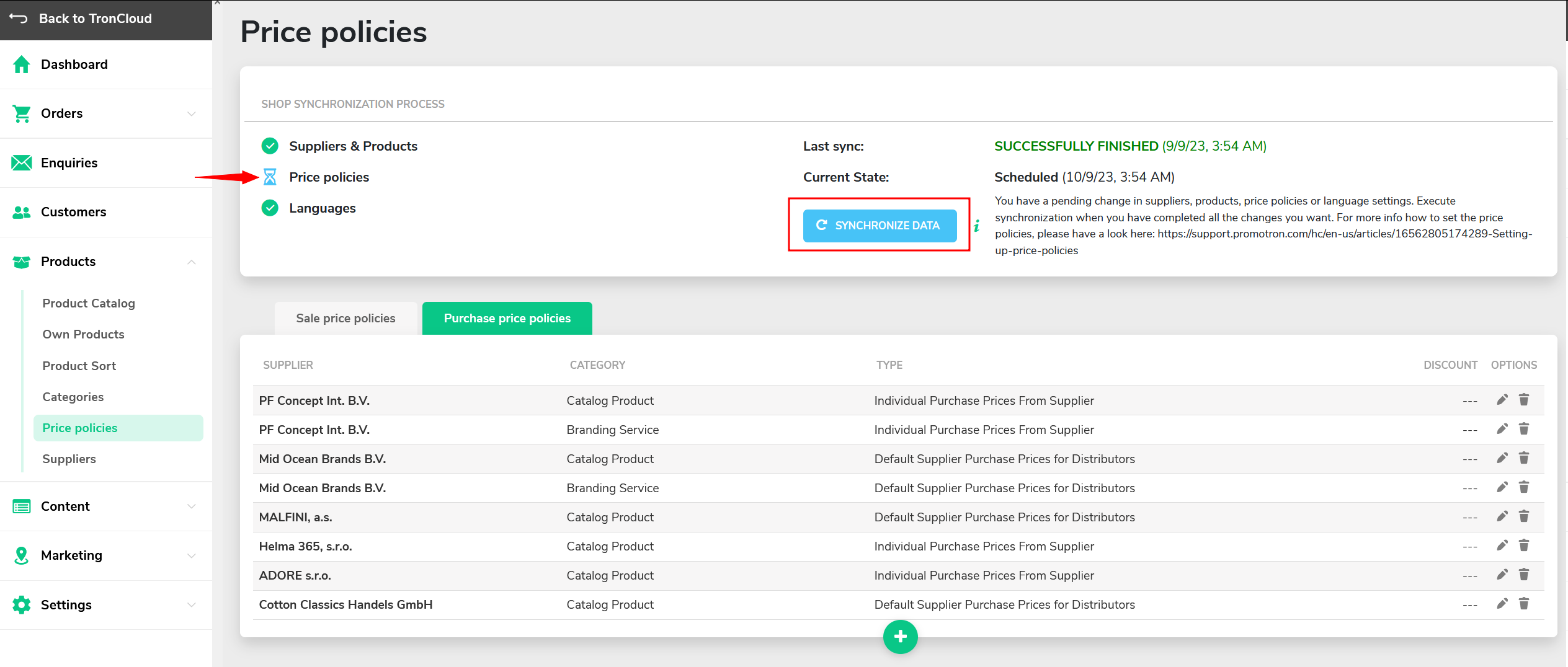Image resolution: width=1568 pixels, height=667 pixels.
Task: Click 'SUCCESSFULLY FINISHED' last sync status text
Action: pyautogui.click(x=1076, y=146)
